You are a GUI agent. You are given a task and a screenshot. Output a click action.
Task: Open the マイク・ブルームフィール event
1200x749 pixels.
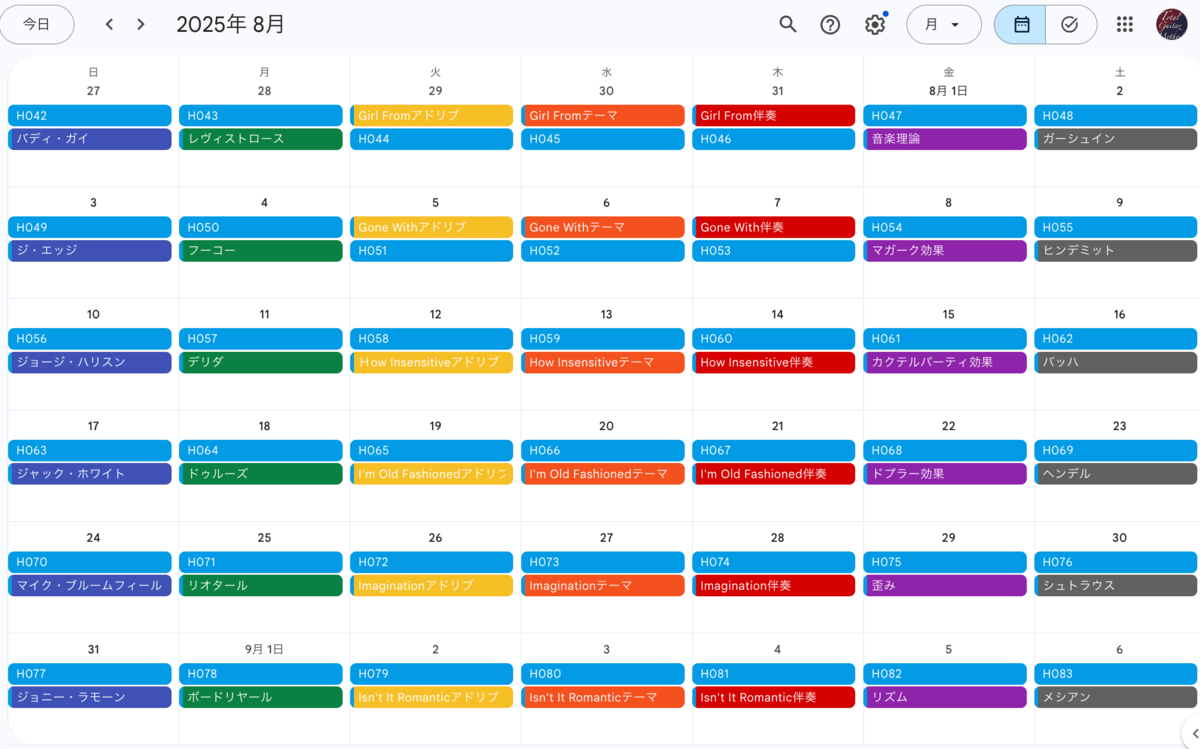click(90, 586)
